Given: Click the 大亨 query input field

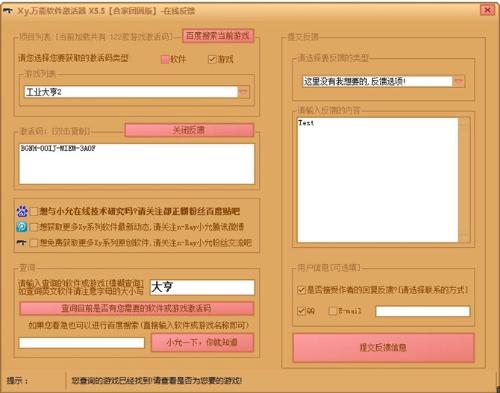Looking at the screenshot, I should 202,287.
